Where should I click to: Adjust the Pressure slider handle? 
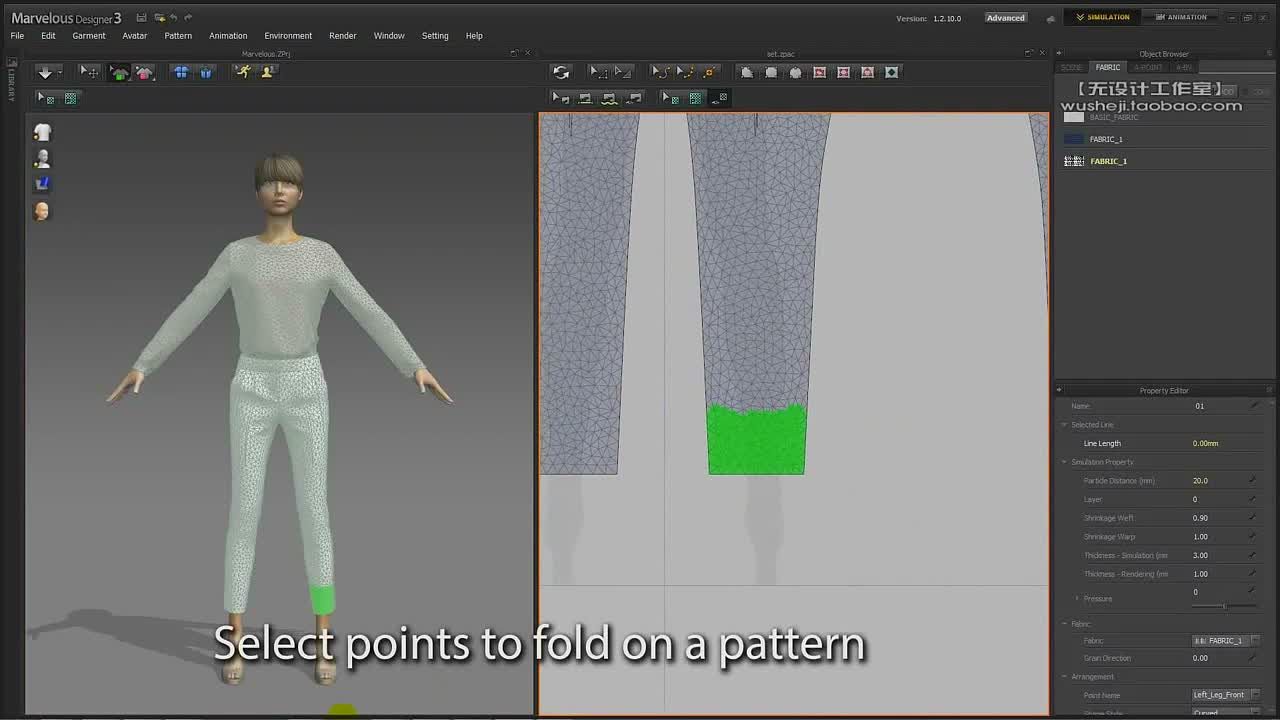coord(1224,606)
